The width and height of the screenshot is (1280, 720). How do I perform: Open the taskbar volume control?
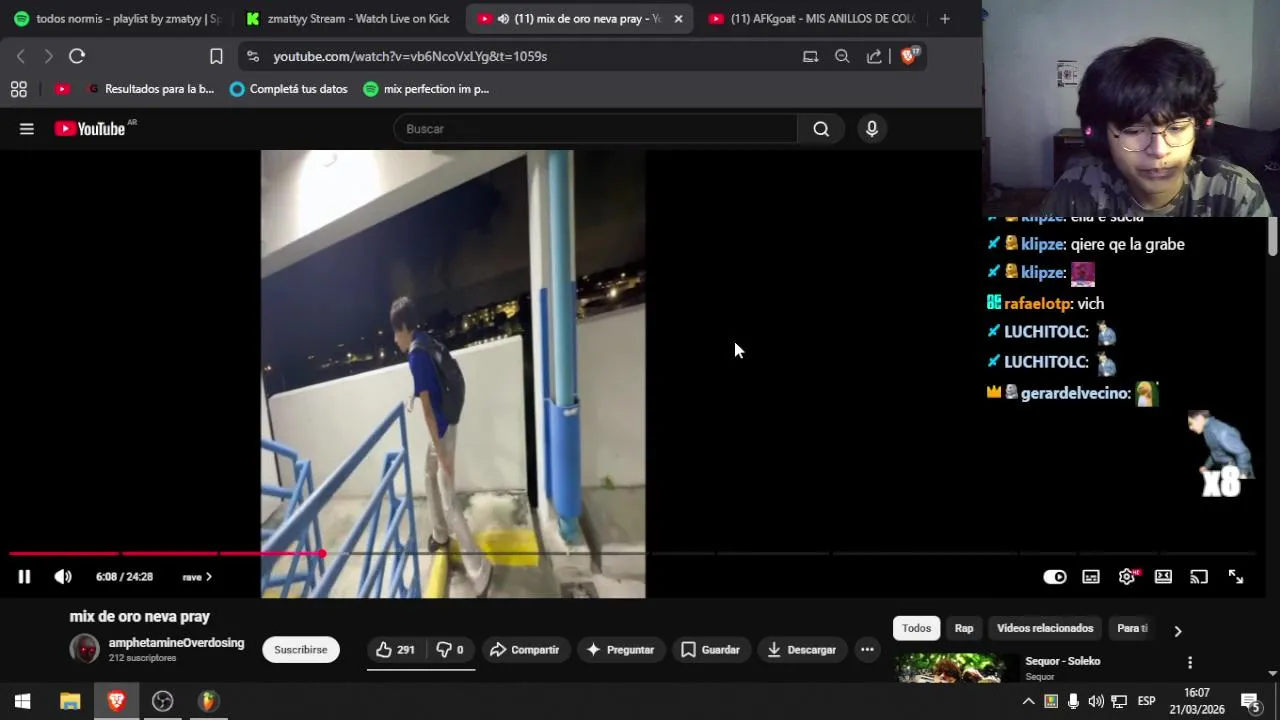click(1096, 701)
